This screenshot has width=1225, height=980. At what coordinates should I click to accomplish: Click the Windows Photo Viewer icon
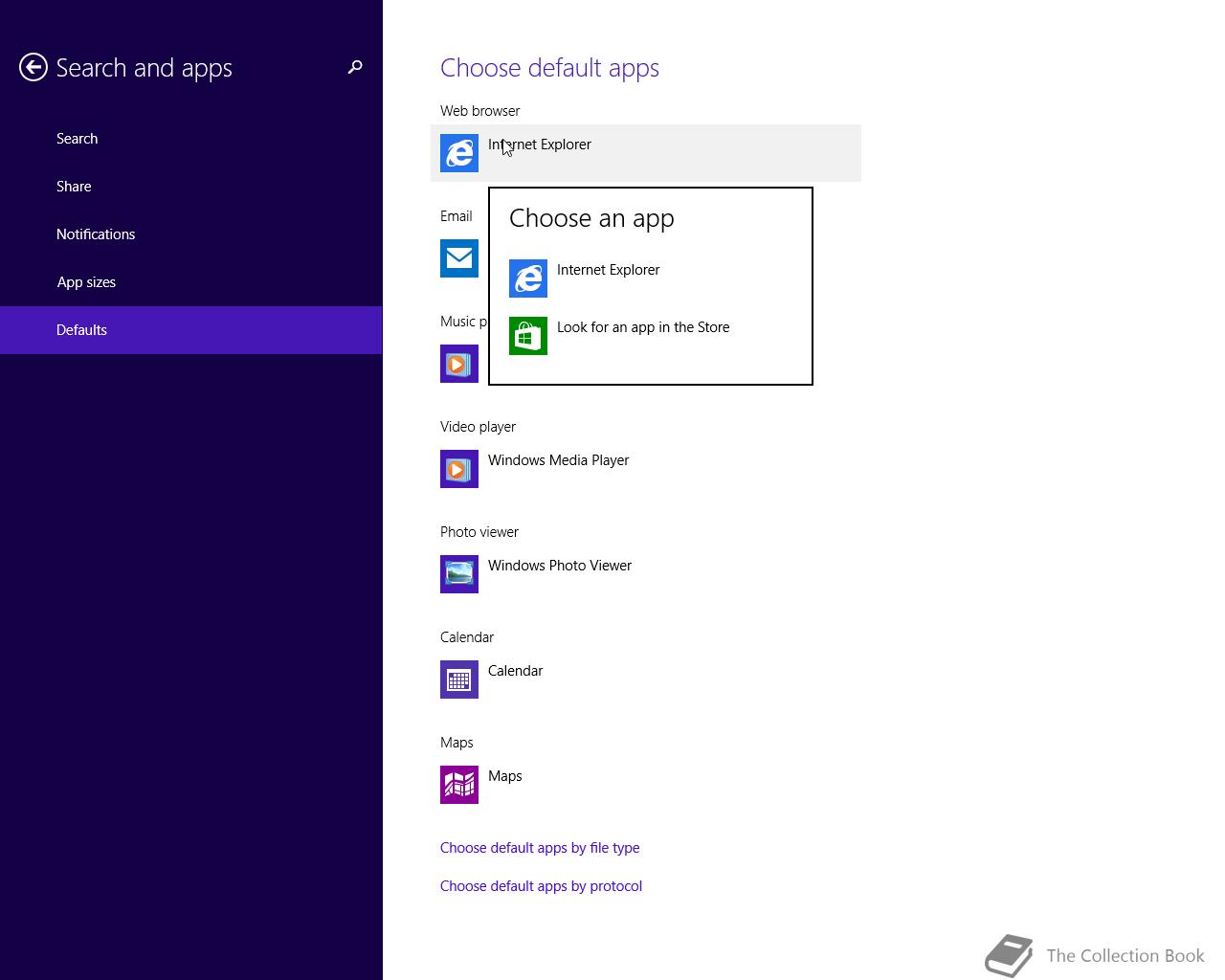click(459, 574)
